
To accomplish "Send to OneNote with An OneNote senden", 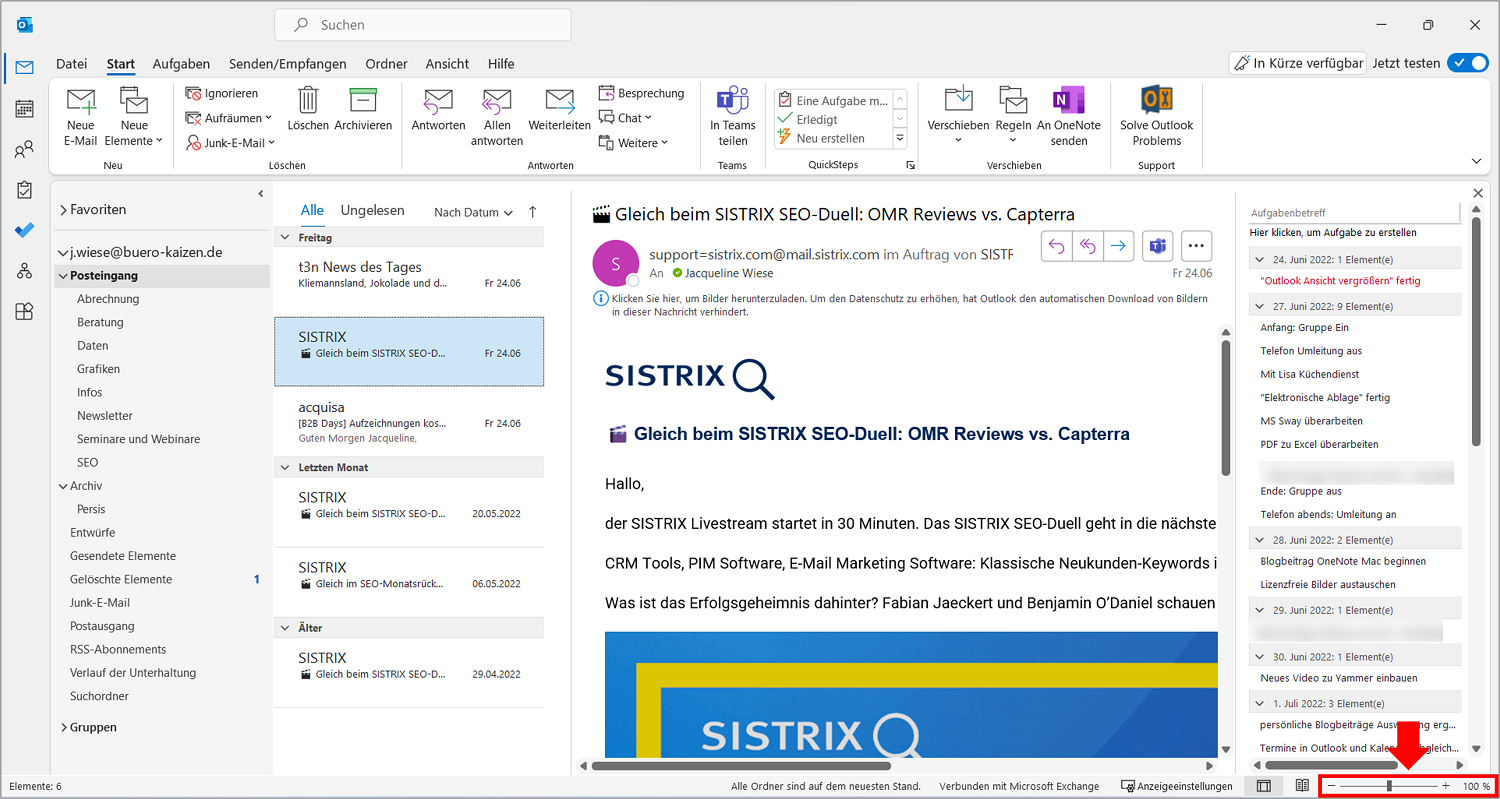I will pos(1068,116).
